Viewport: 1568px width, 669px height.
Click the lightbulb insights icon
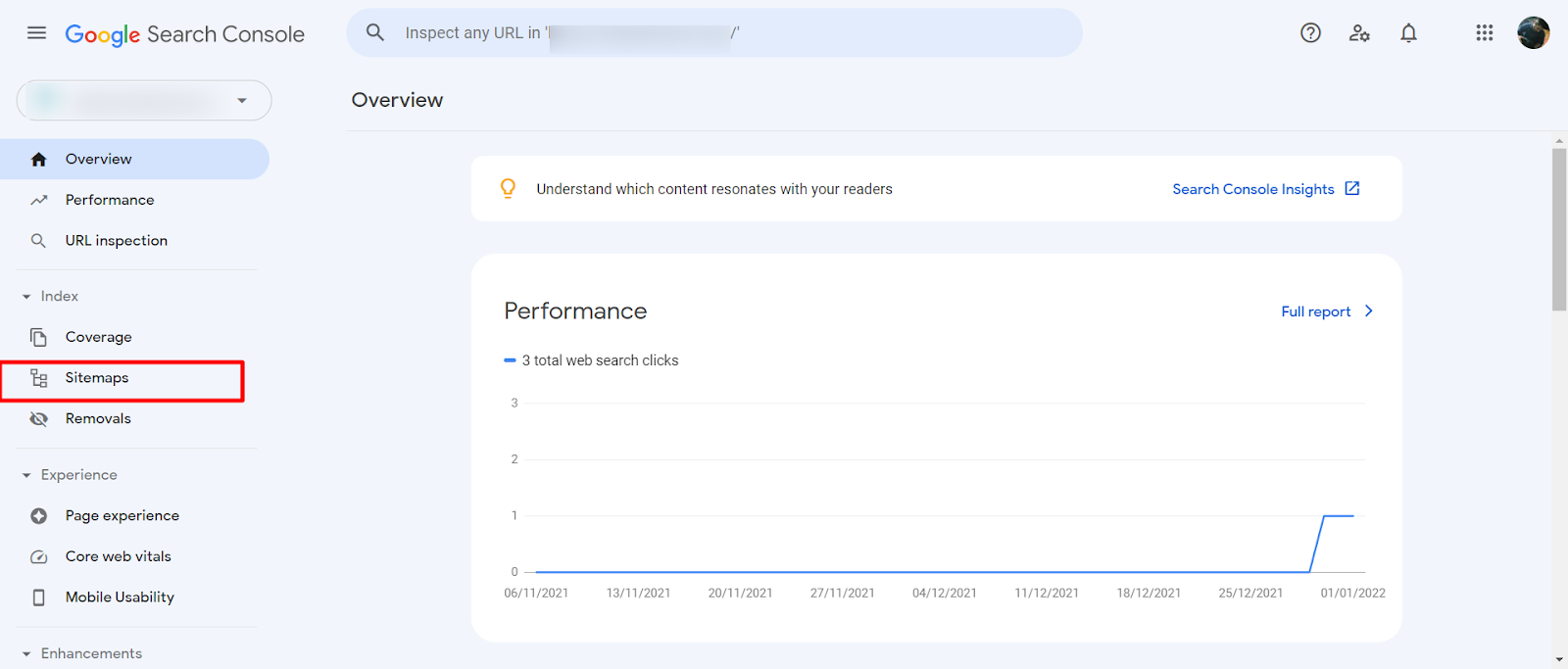pos(508,188)
